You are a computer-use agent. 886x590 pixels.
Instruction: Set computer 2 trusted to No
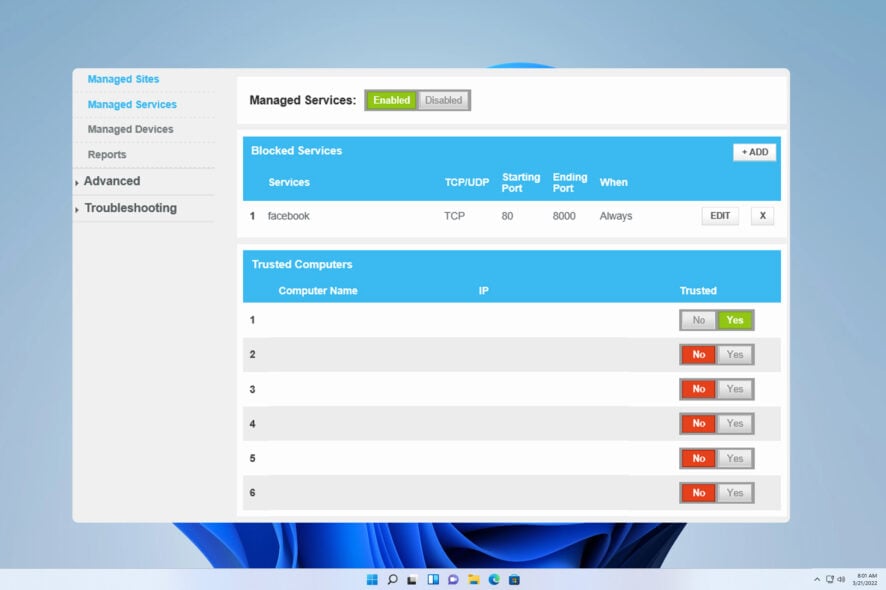click(x=698, y=354)
